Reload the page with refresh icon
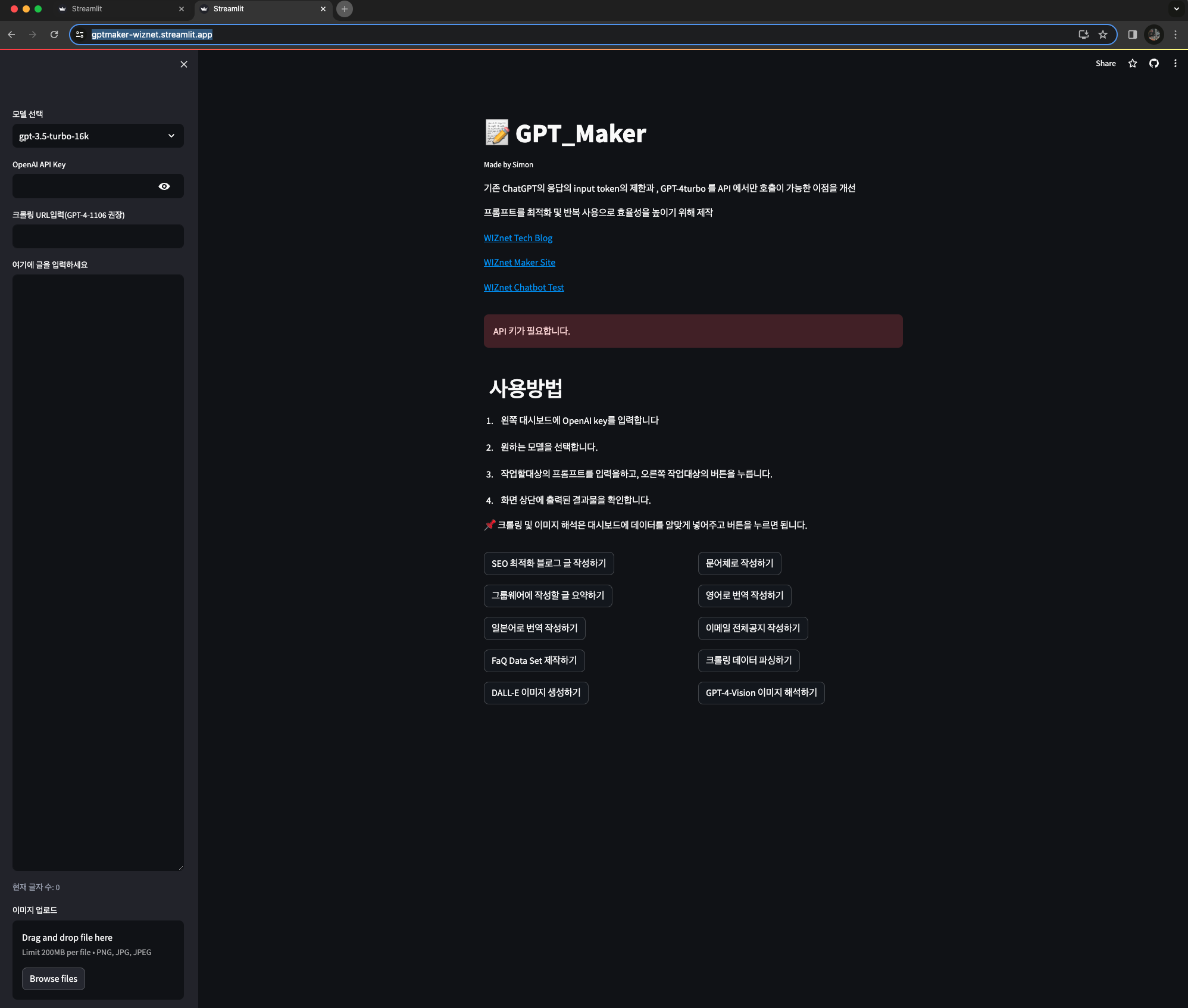This screenshot has height=1008, width=1188. 54,35
